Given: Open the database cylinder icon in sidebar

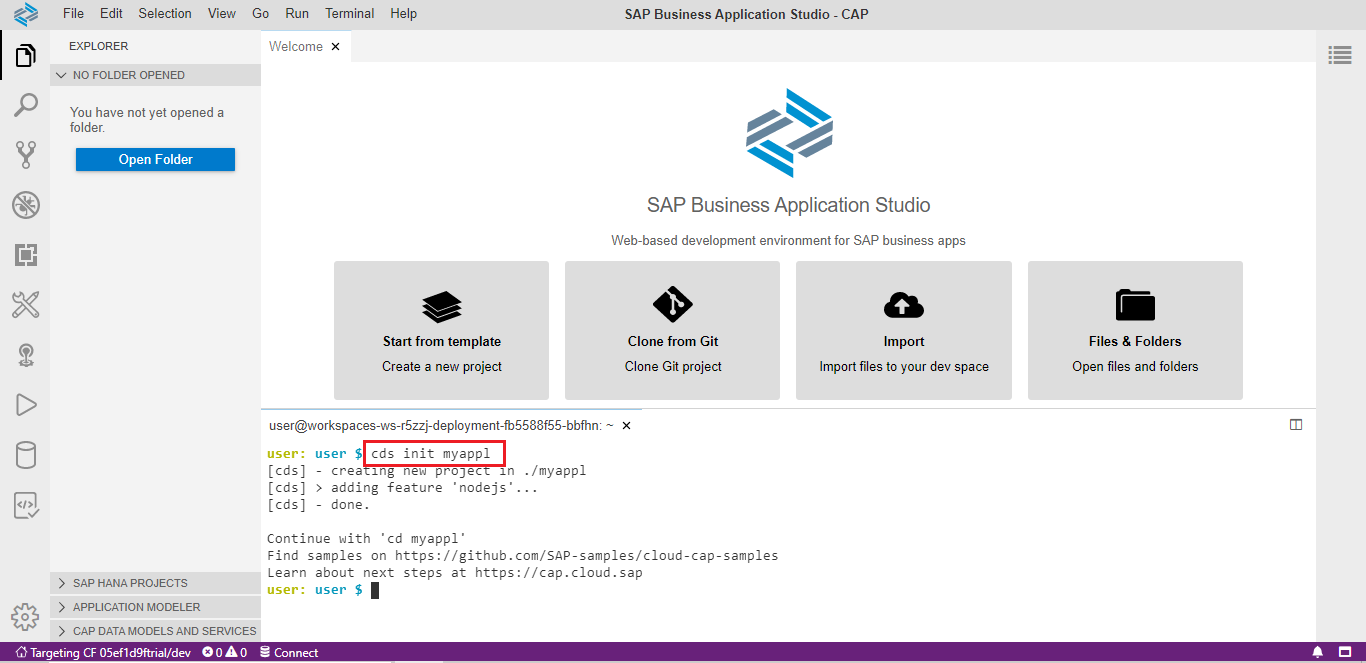Looking at the screenshot, I should tap(25, 456).
